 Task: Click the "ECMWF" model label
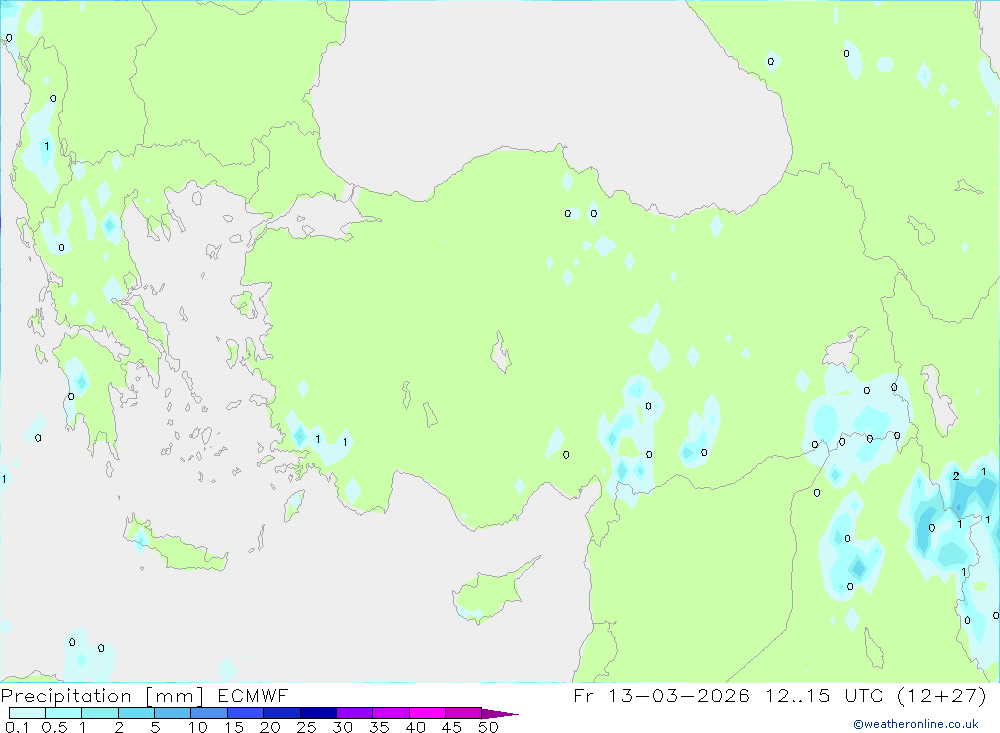click(253, 696)
